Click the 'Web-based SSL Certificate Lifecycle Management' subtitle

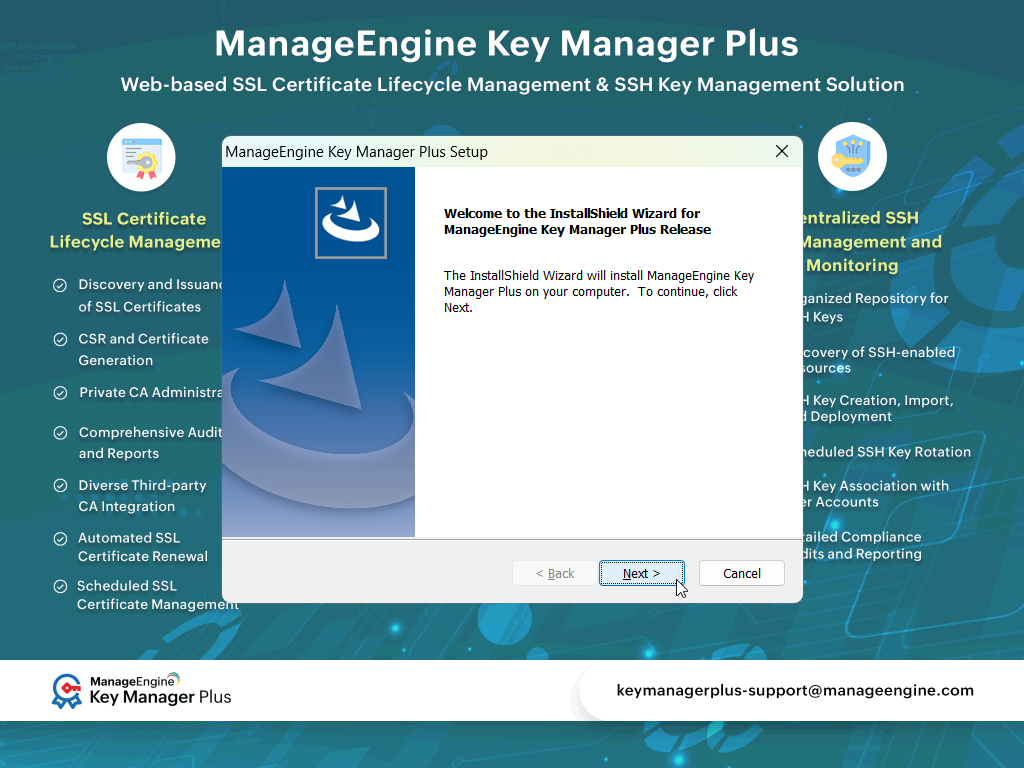512,84
